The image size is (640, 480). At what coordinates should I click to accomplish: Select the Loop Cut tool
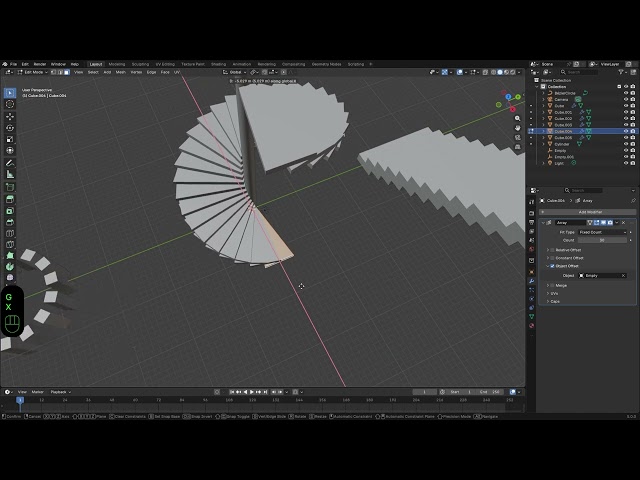tap(10, 233)
